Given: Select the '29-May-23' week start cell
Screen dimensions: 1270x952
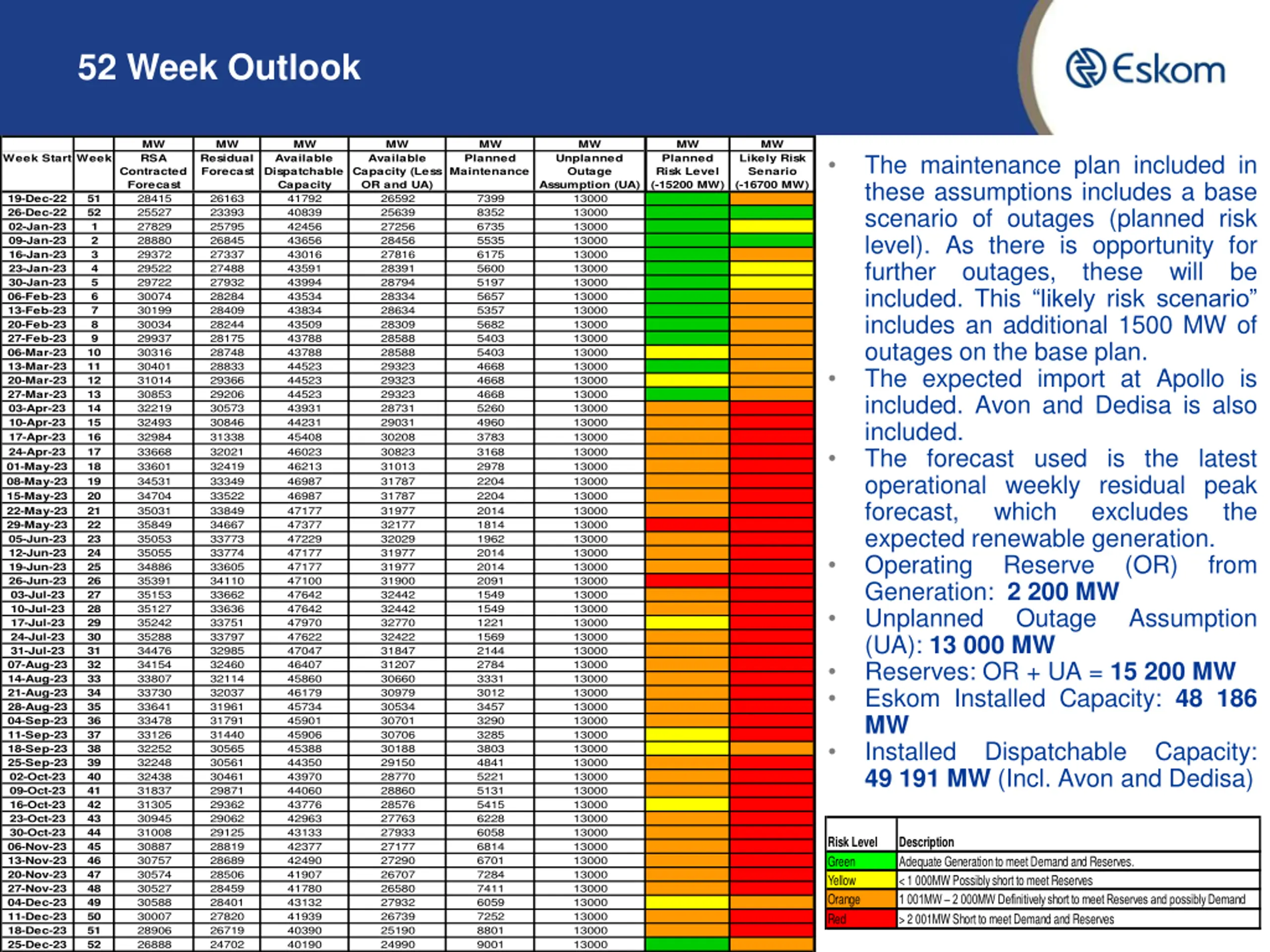Looking at the screenshot, I should (x=37, y=525).
